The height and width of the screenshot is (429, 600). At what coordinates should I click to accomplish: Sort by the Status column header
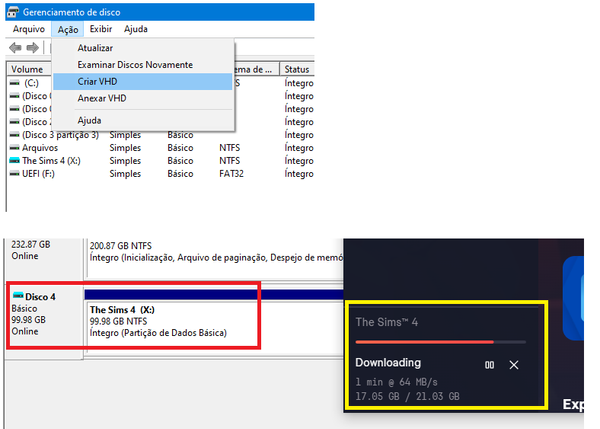click(297, 69)
